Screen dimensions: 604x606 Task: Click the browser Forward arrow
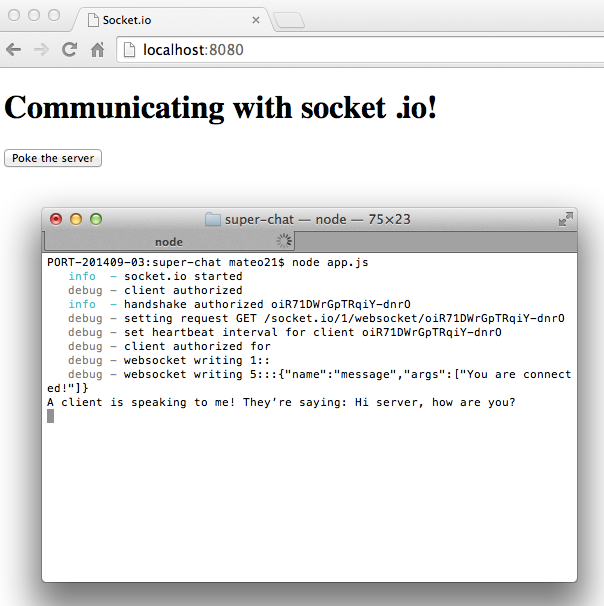point(41,50)
